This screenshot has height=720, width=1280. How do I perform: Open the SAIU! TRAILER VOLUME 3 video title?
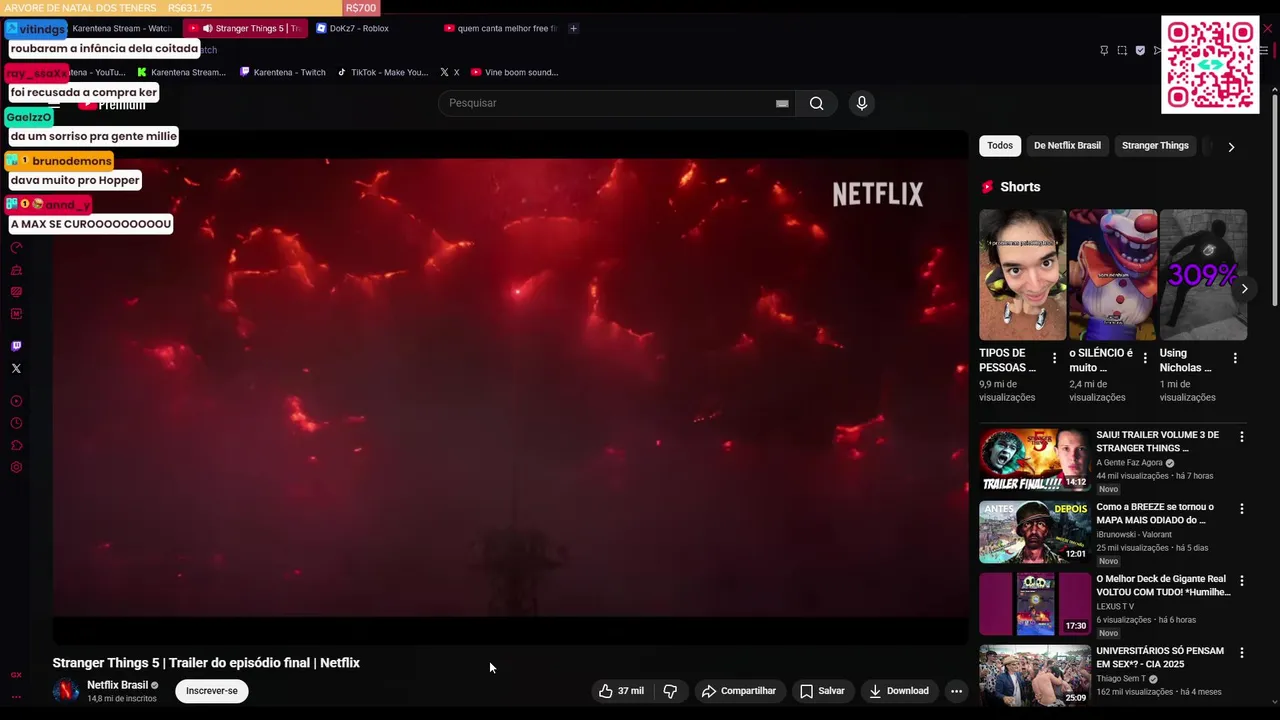[x=1157, y=441]
